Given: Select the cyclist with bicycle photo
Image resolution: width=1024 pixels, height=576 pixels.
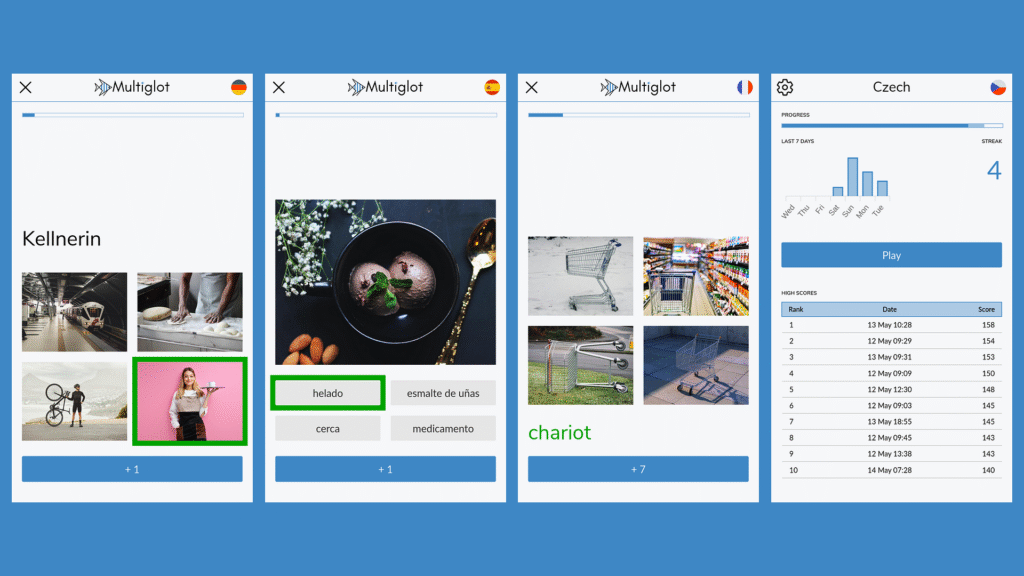Looking at the screenshot, I should pyautogui.click(x=74, y=402).
